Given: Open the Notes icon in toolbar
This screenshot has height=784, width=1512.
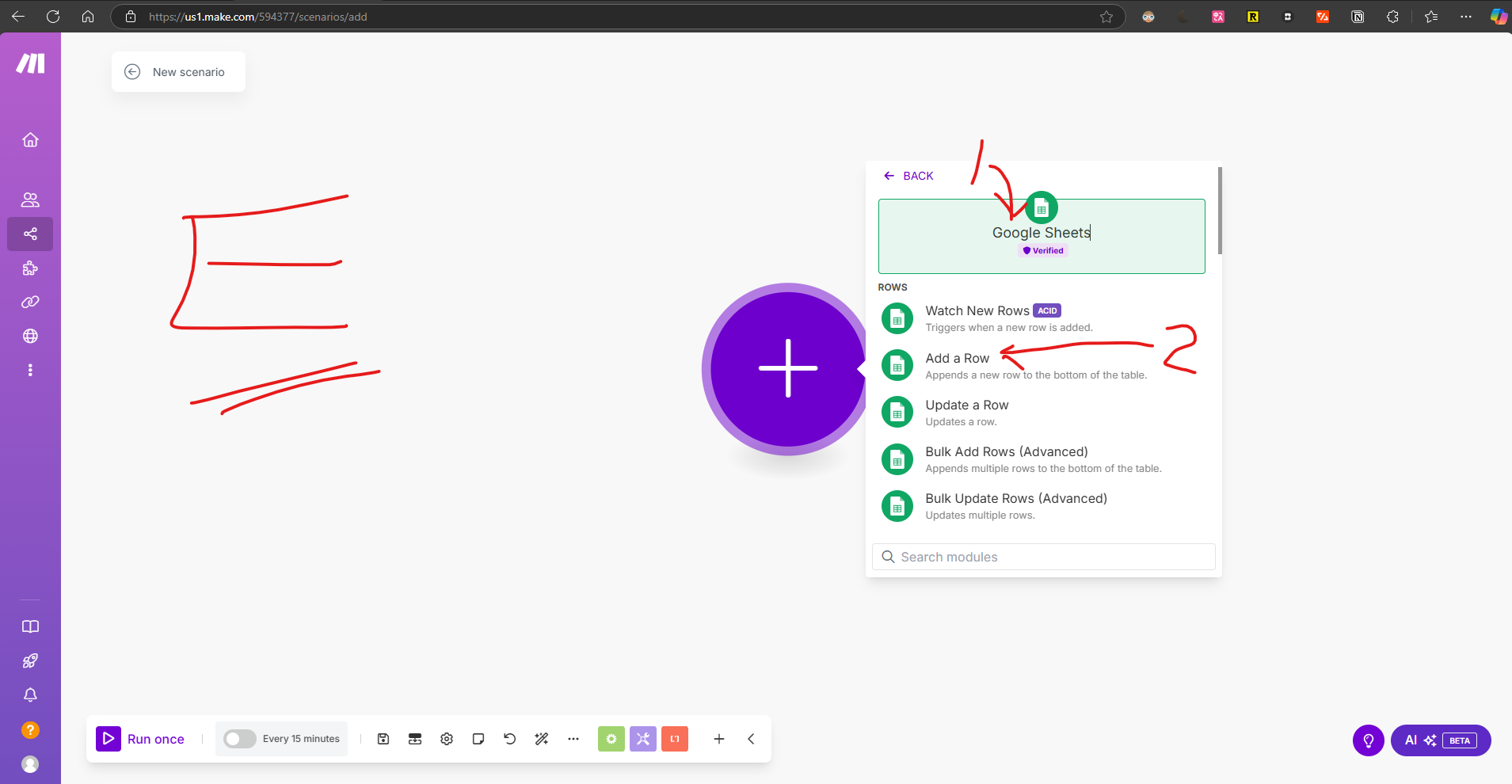Looking at the screenshot, I should coord(478,739).
